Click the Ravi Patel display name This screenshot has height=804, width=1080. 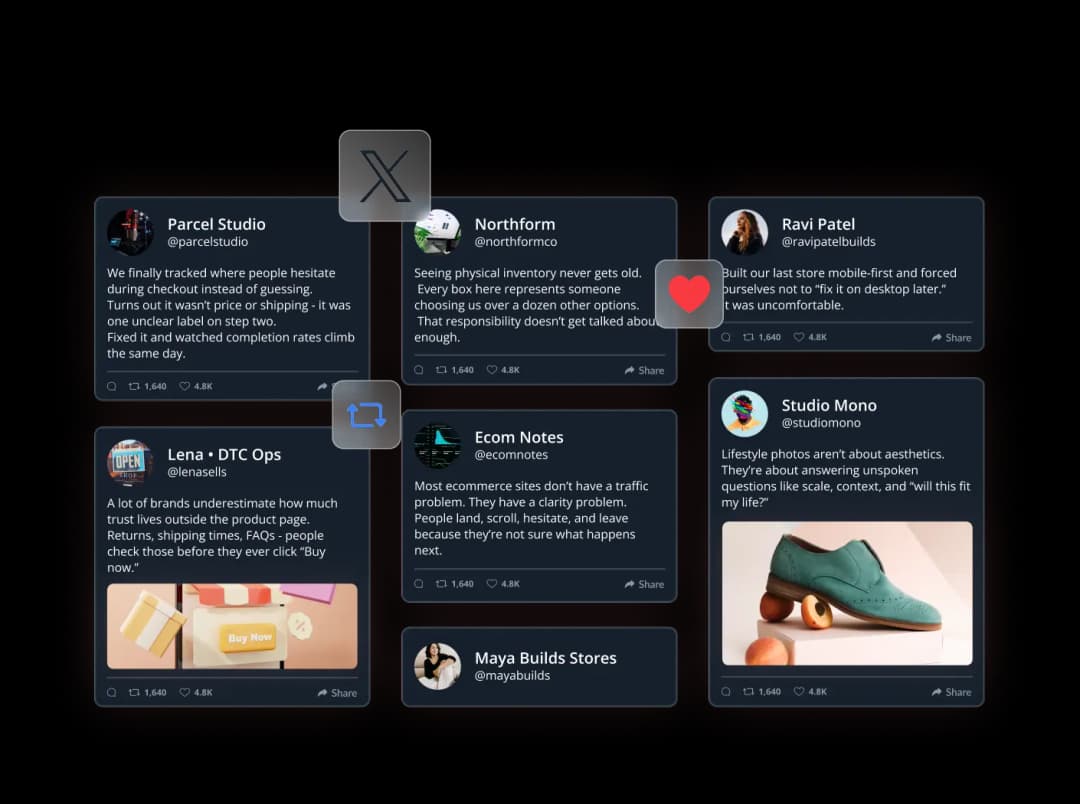point(818,224)
